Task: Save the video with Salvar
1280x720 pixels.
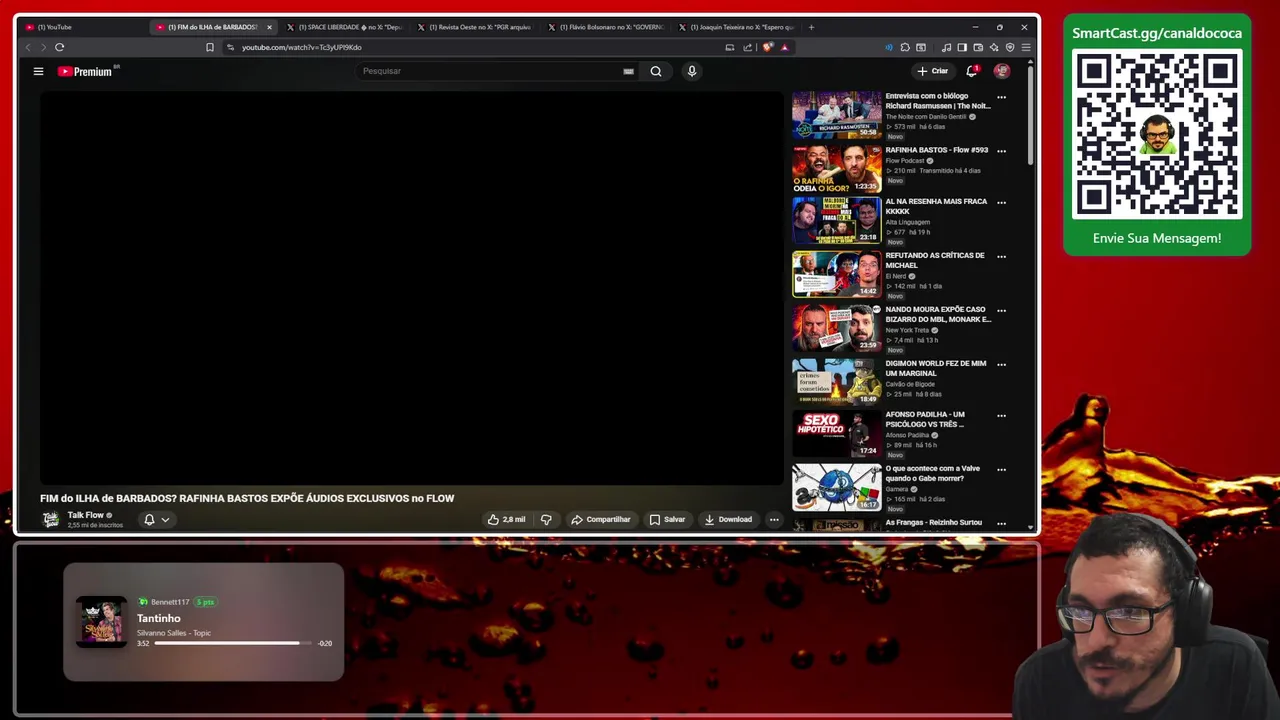Action: click(667, 519)
